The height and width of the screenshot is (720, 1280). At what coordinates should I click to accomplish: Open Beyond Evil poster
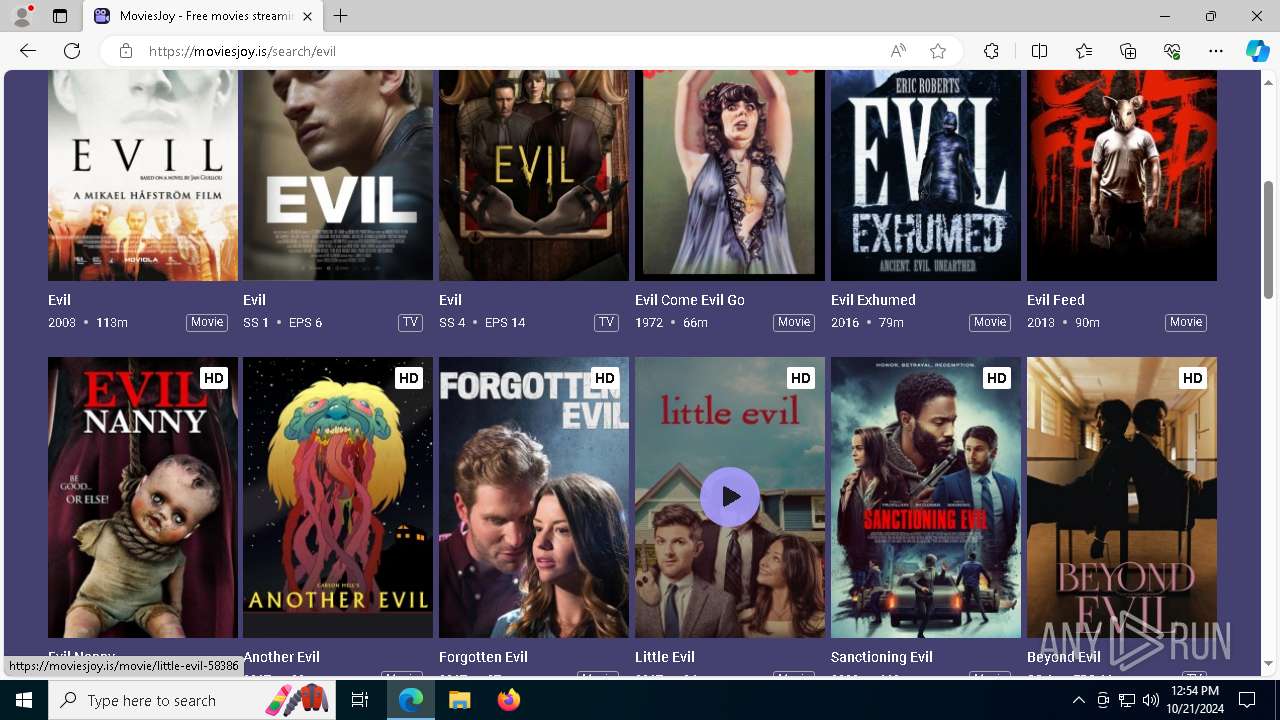tap(1122, 497)
